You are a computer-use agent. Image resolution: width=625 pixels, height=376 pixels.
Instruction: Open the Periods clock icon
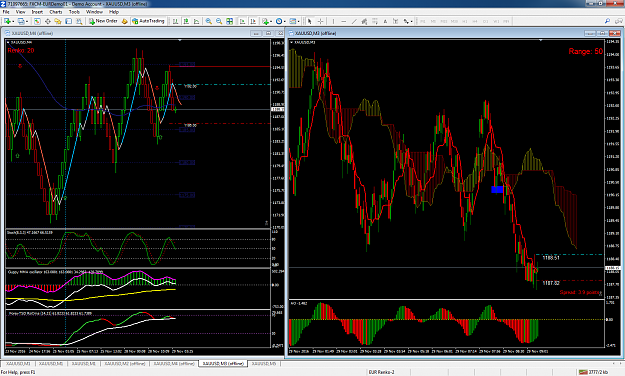coord(279,21)
